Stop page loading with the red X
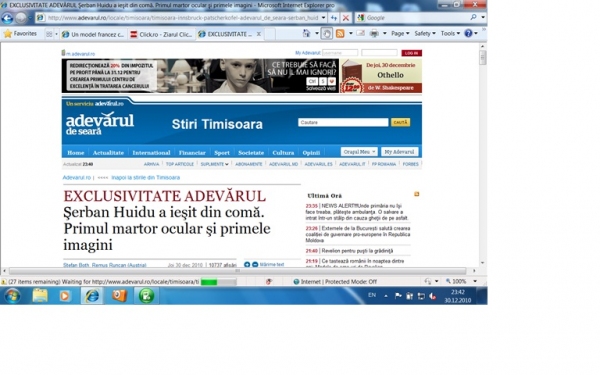This screenshot has height=375, width=600. point(346,18)
